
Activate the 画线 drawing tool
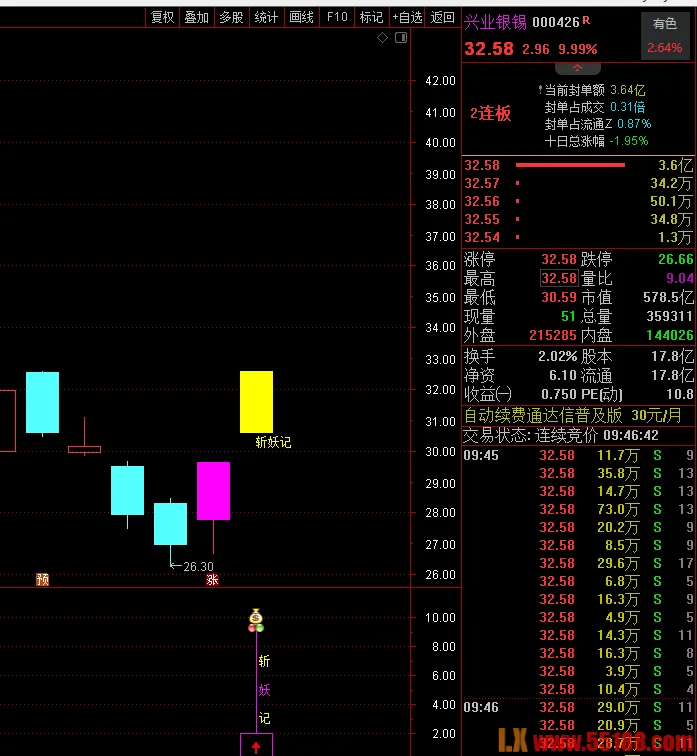click(x=301, y=17)
